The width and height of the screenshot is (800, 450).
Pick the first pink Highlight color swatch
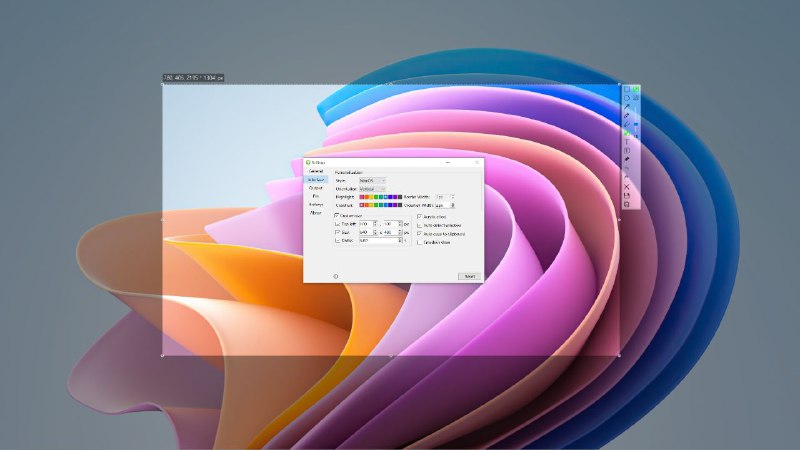coord(362,197)
